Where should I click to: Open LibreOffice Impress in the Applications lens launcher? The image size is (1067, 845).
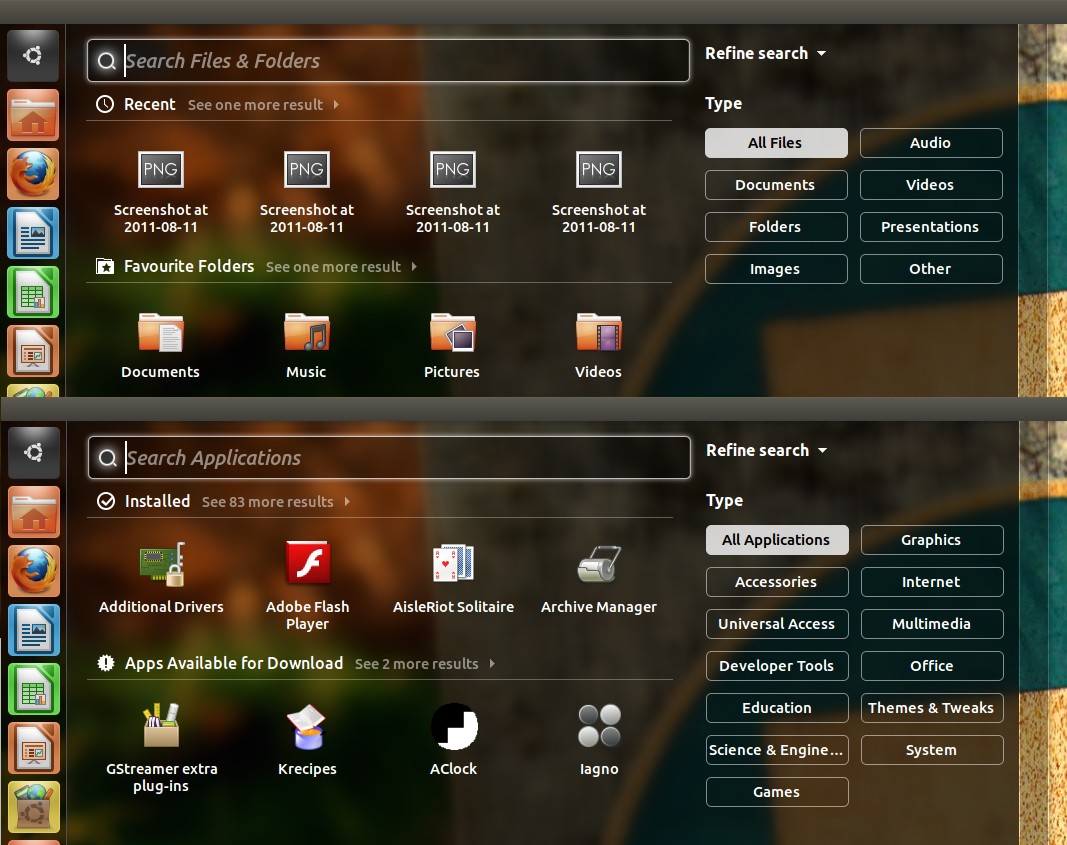(x=33, y=749)
